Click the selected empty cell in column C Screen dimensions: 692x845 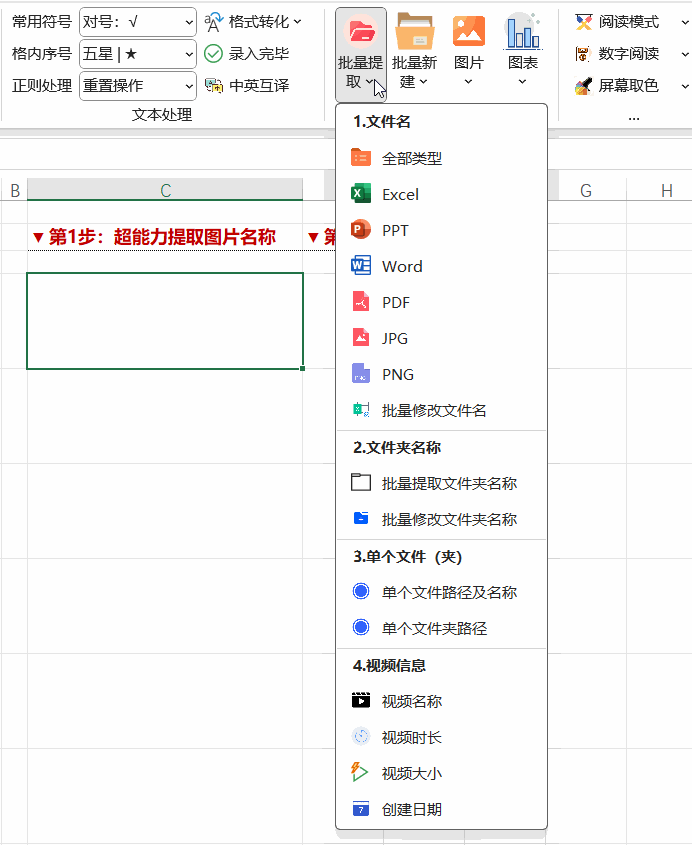pyautogui.click(x=165, y=321)
